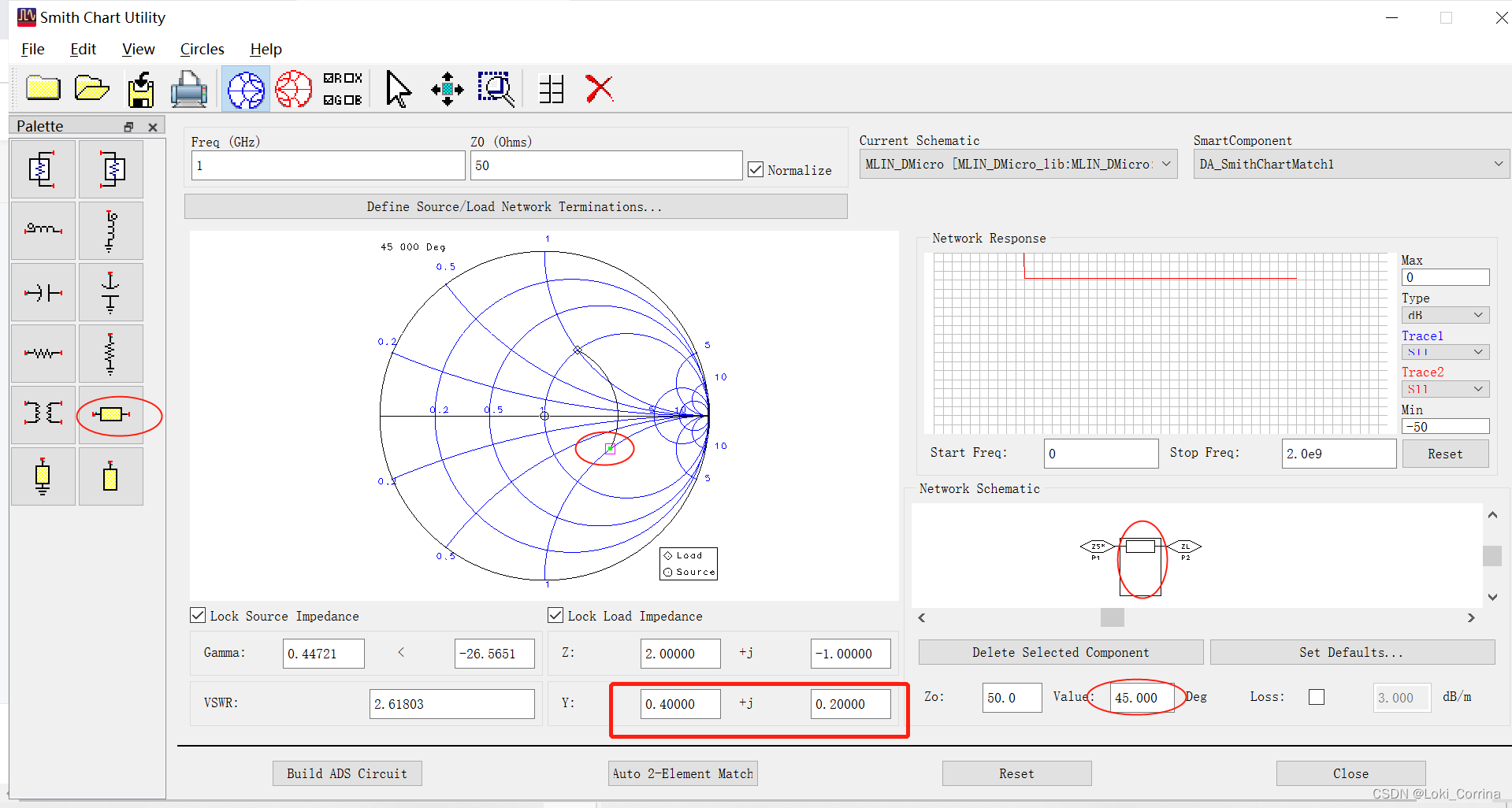Activate the pan/move chart tool
Screen dimensions: 1512x808
coord(447,89)
